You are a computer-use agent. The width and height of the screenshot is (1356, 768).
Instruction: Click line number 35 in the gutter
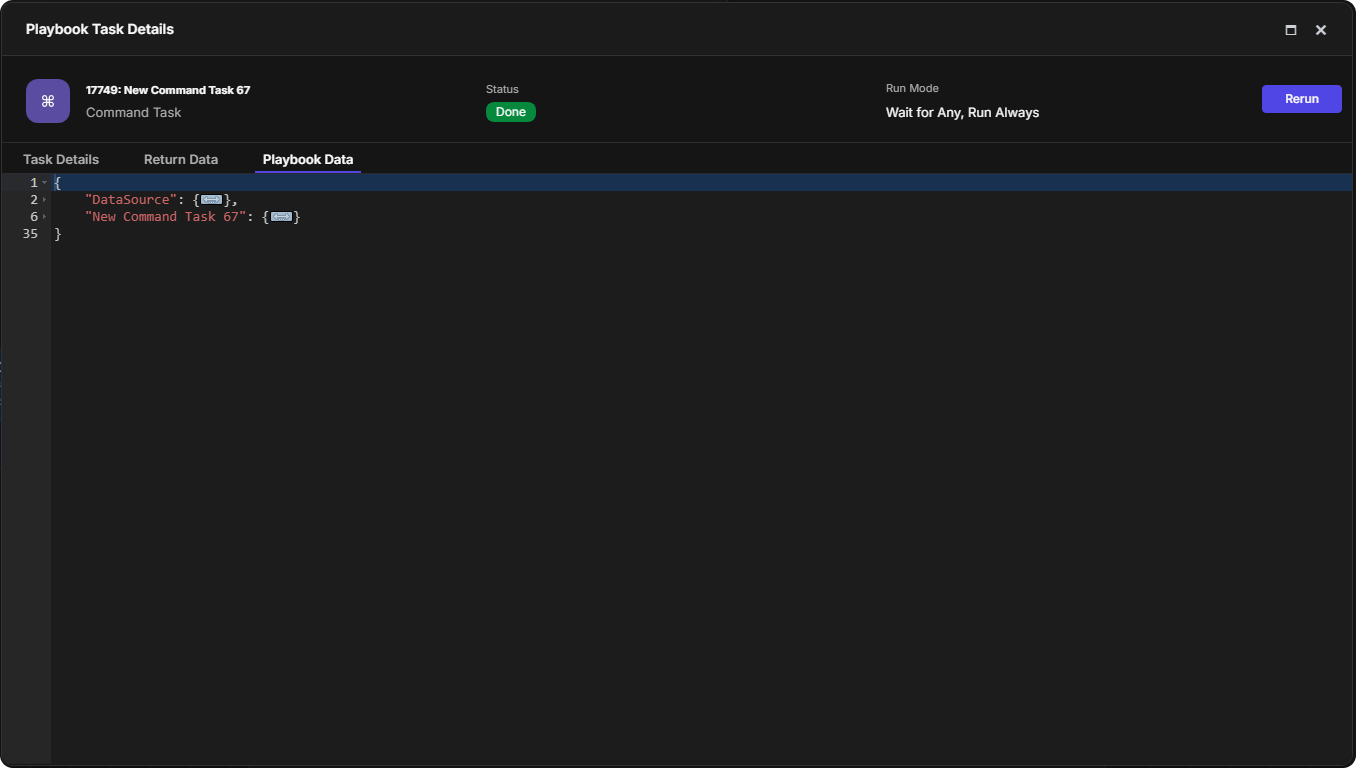click(30, 234)
